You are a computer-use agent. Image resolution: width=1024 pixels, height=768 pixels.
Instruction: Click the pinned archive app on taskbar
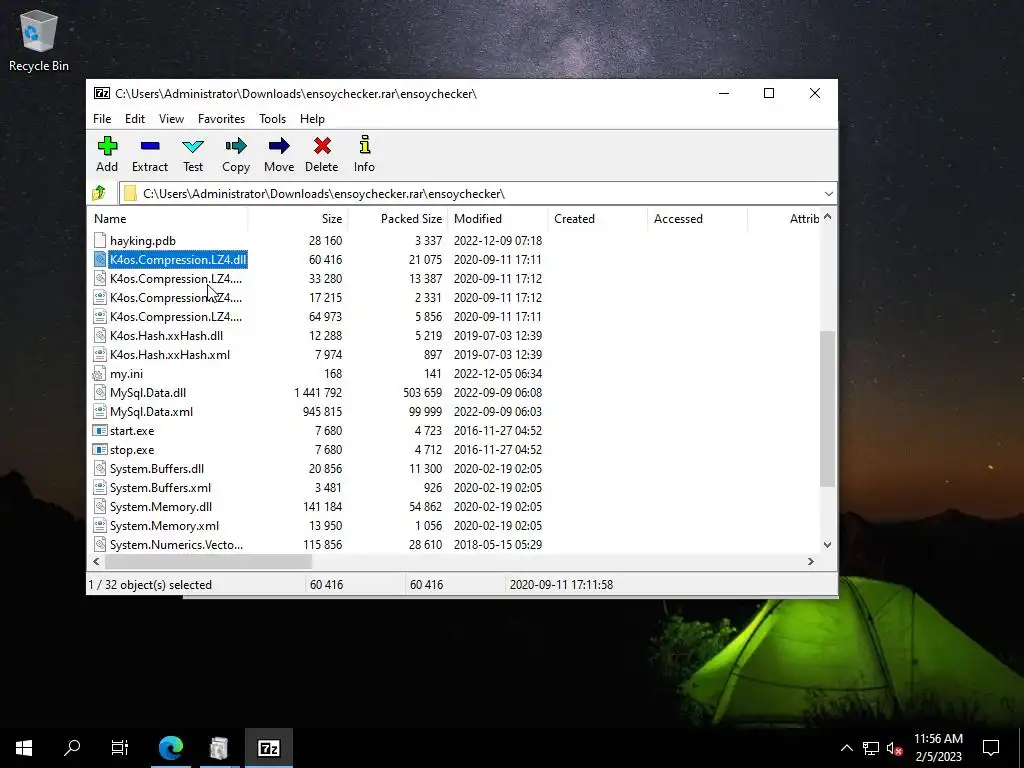click(x=219, y=748)
